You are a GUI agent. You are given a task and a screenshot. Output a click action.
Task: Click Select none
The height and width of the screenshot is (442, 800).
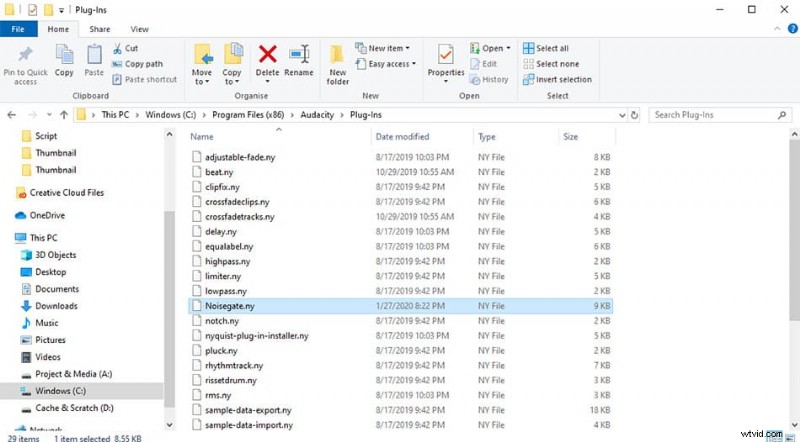point(551,64)
